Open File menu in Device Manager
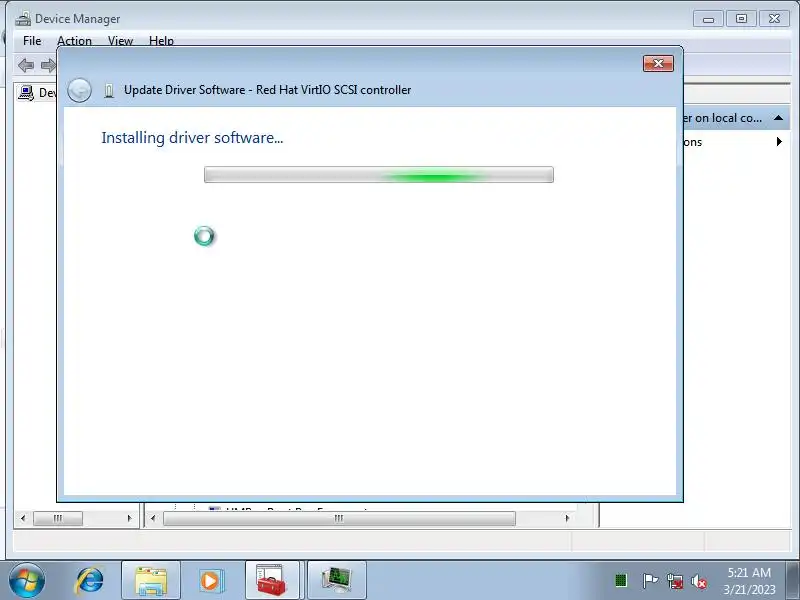Screen dimensions: 800x600 coord(32,41)
